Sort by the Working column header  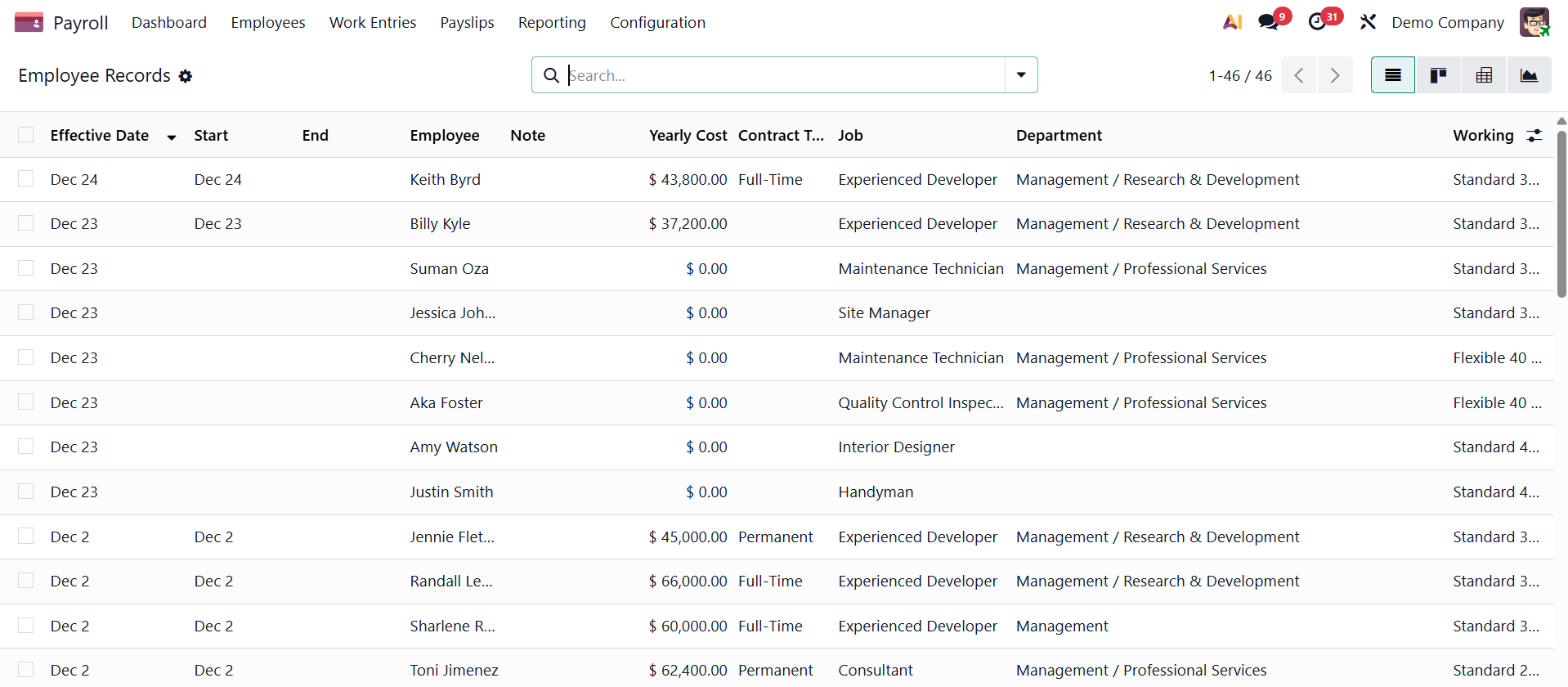click(x=1483, y=136)
